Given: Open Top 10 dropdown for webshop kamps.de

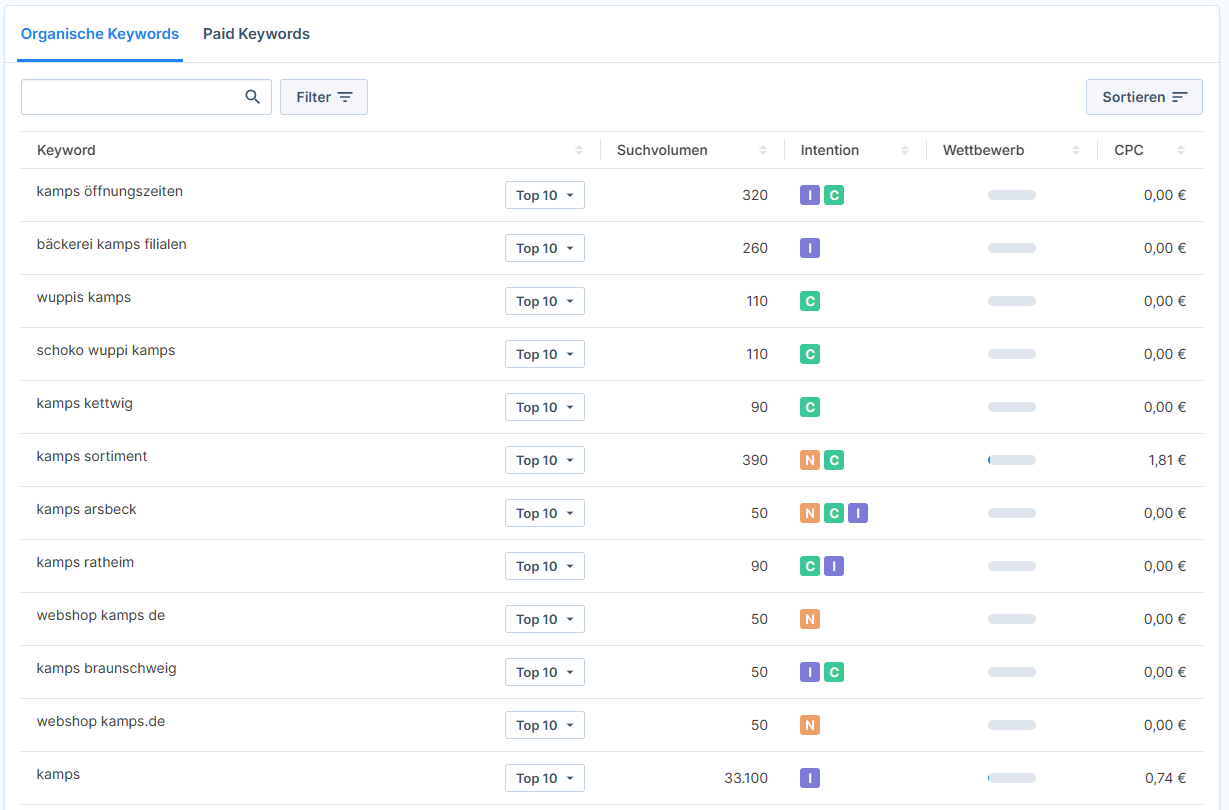Looking at the screenshot, I should click(x=545, y=725).
